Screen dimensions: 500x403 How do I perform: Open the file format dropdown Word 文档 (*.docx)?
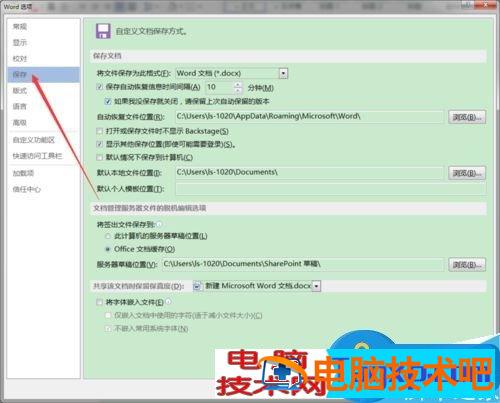pos(232,73)
